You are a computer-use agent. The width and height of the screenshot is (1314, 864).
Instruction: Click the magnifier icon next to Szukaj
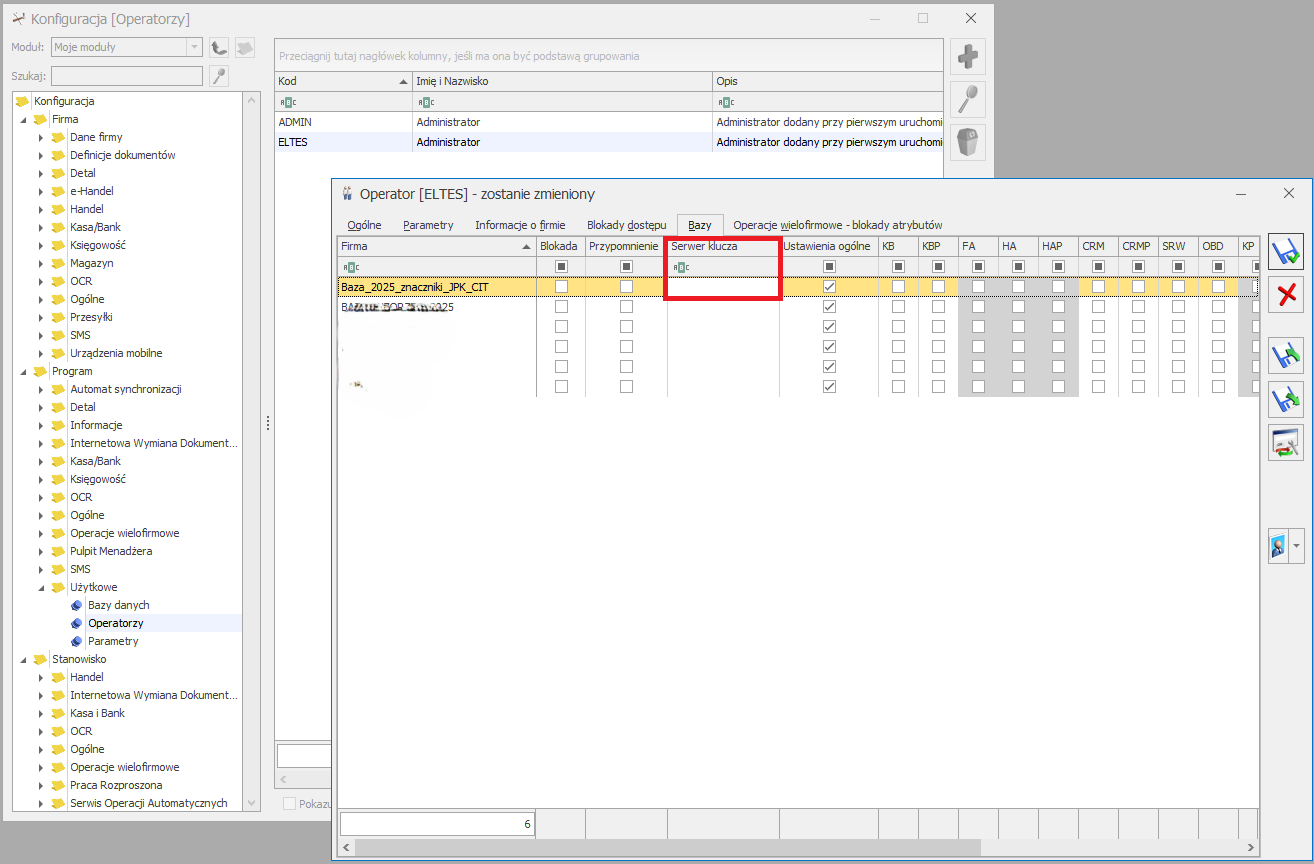219,76
